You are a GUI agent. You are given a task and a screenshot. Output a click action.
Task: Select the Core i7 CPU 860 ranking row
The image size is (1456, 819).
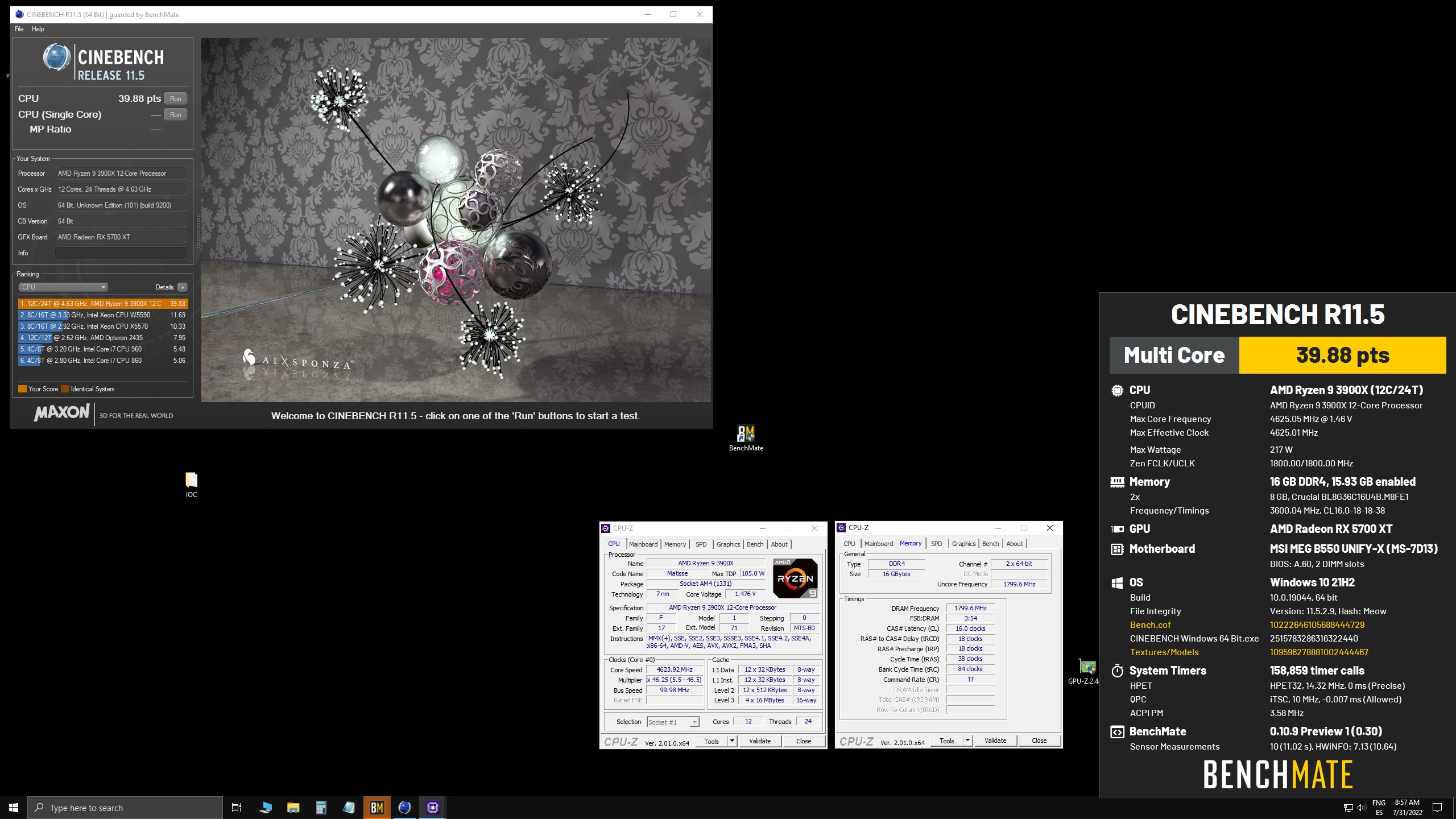103,361
